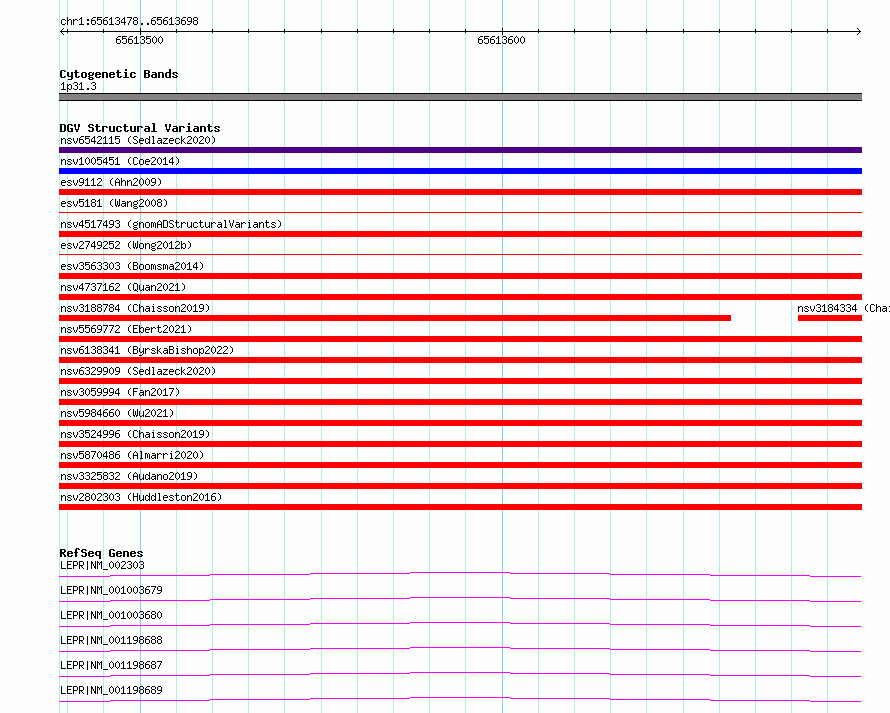The width and height of the screenshot is (890, 713).
Task: Click the nsv6542115 (Sedlazeck2020) variant label
Action: pos(138,140)
